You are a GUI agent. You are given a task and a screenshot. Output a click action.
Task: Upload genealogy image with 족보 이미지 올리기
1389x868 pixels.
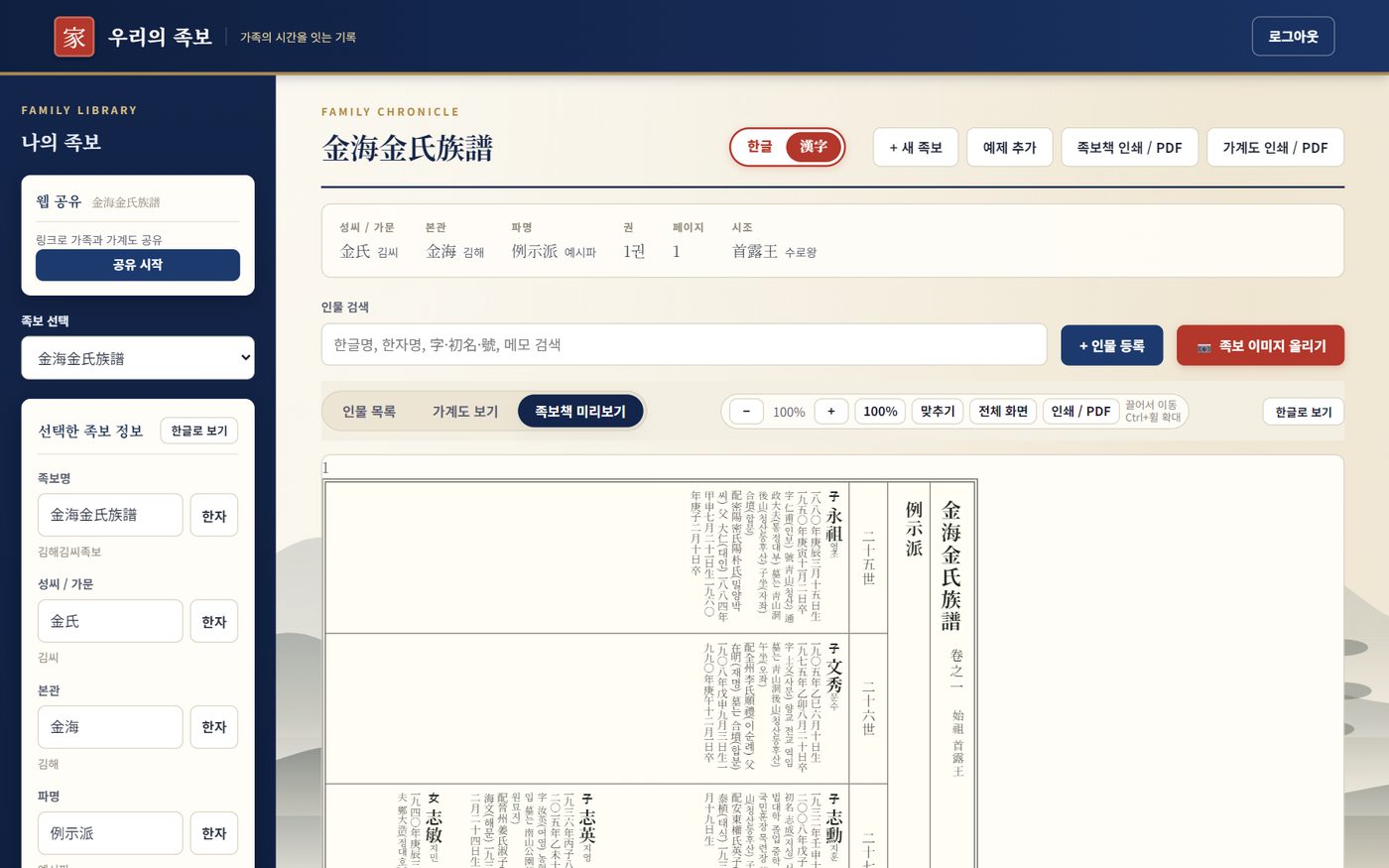[1260, 345]
